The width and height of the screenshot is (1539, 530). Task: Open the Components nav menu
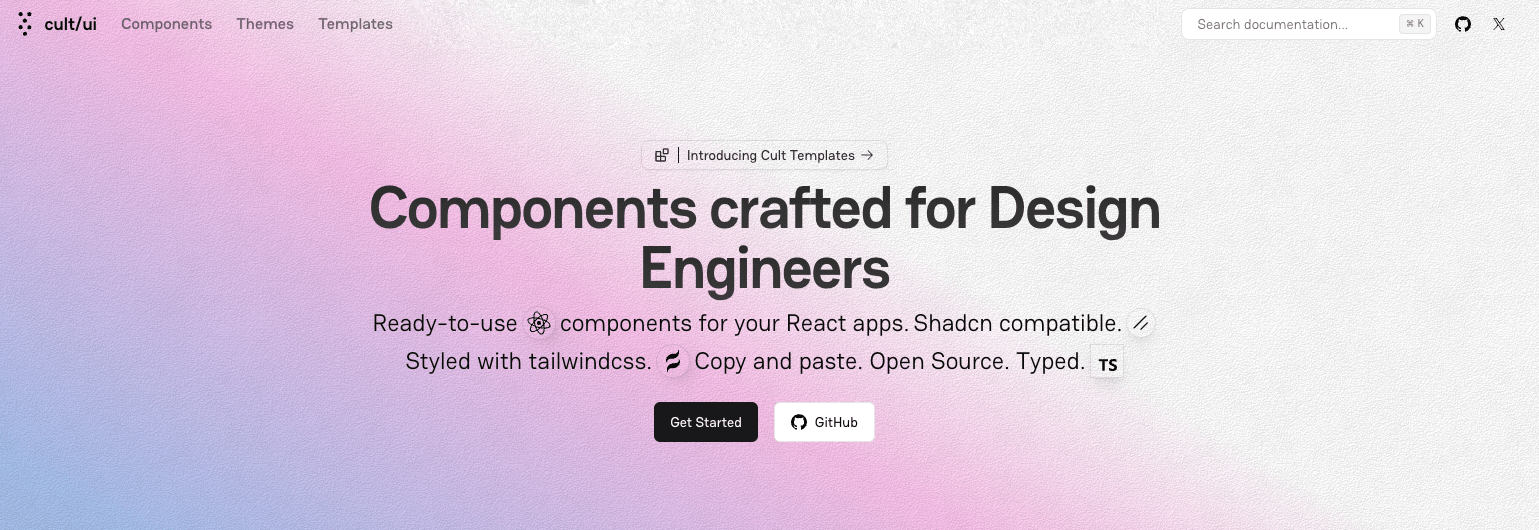point(166,24)
